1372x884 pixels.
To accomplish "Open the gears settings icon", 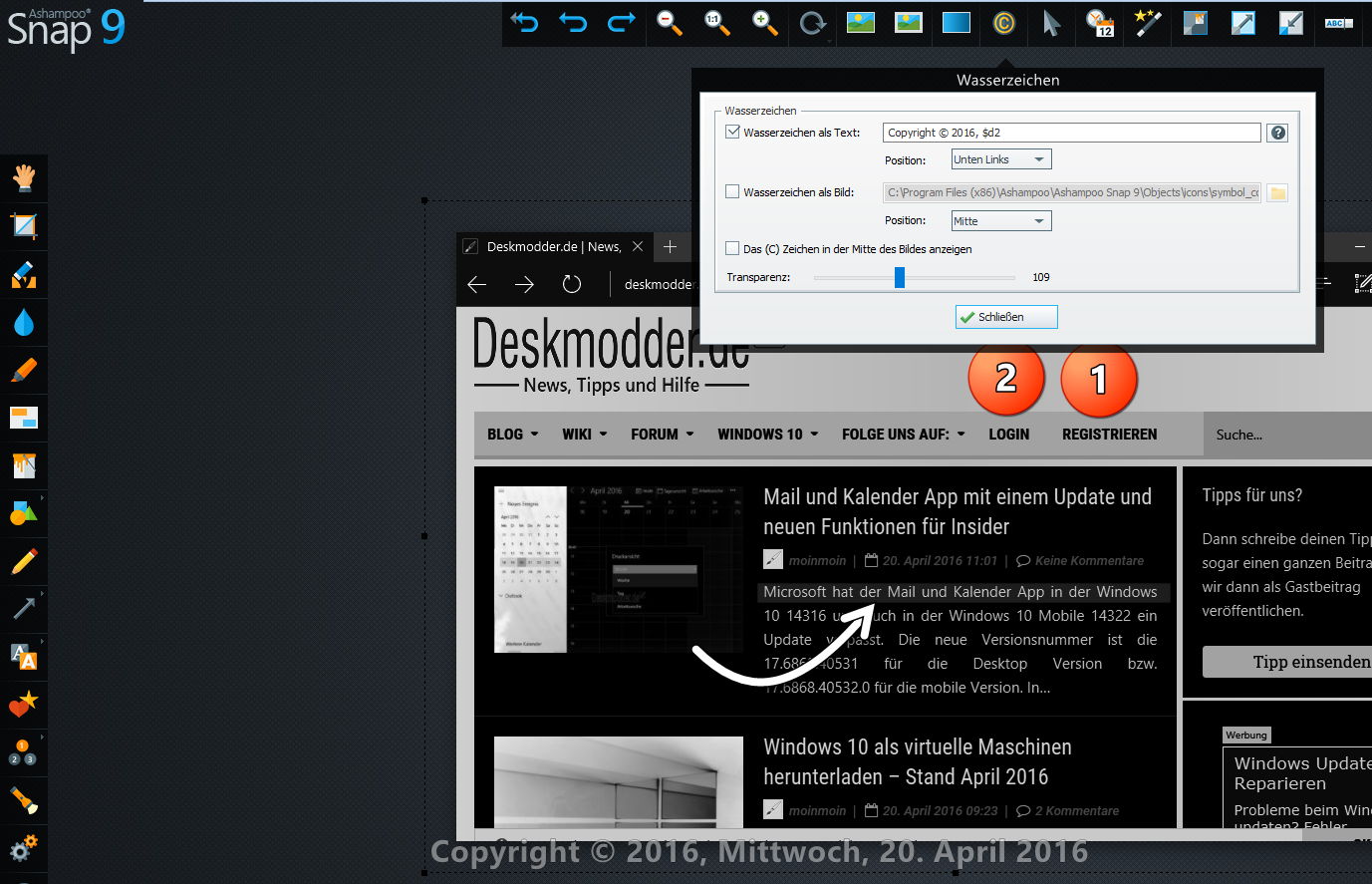I will (x=24, y=848).
